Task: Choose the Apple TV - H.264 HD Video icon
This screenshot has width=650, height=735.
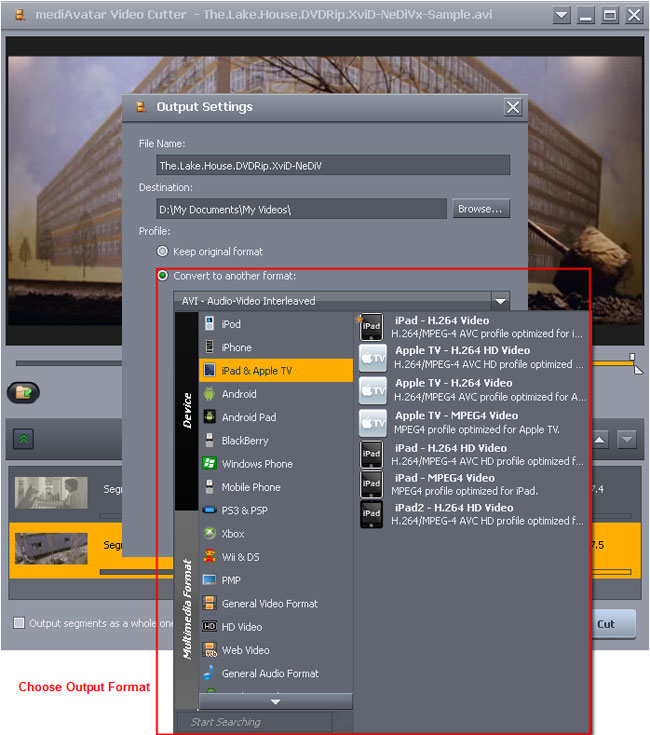Action: pos(373,358)
